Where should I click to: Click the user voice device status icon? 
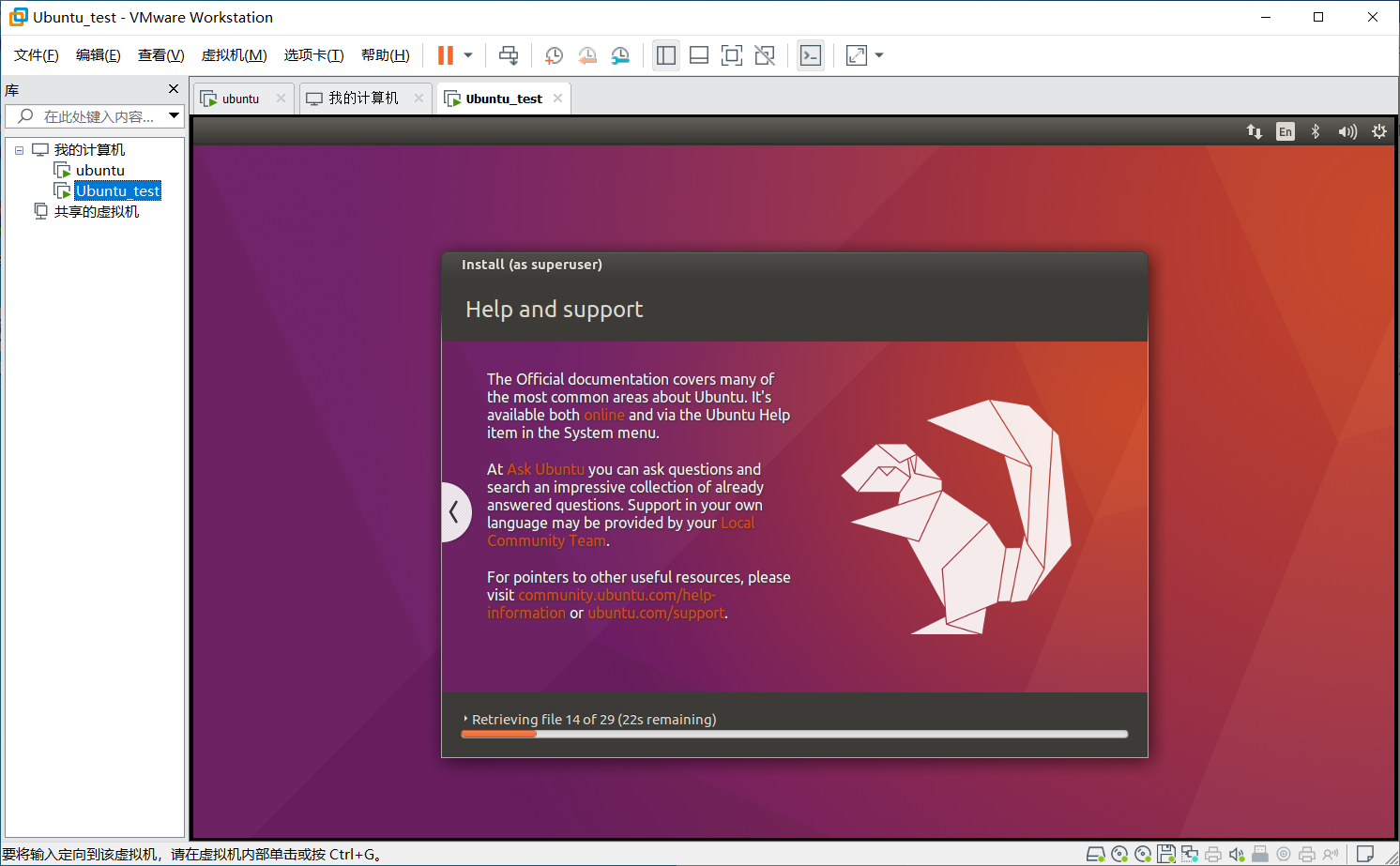(x=1331, y=854)
